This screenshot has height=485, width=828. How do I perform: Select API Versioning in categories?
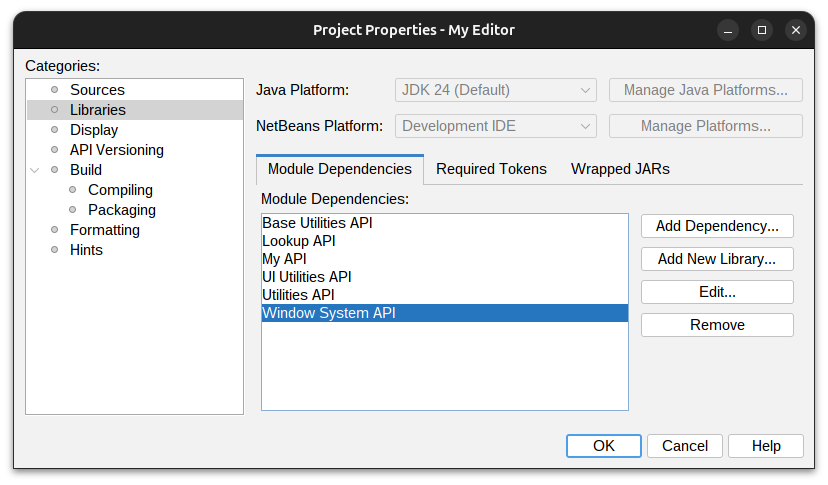pyautogui.click(x=116, y=150)
